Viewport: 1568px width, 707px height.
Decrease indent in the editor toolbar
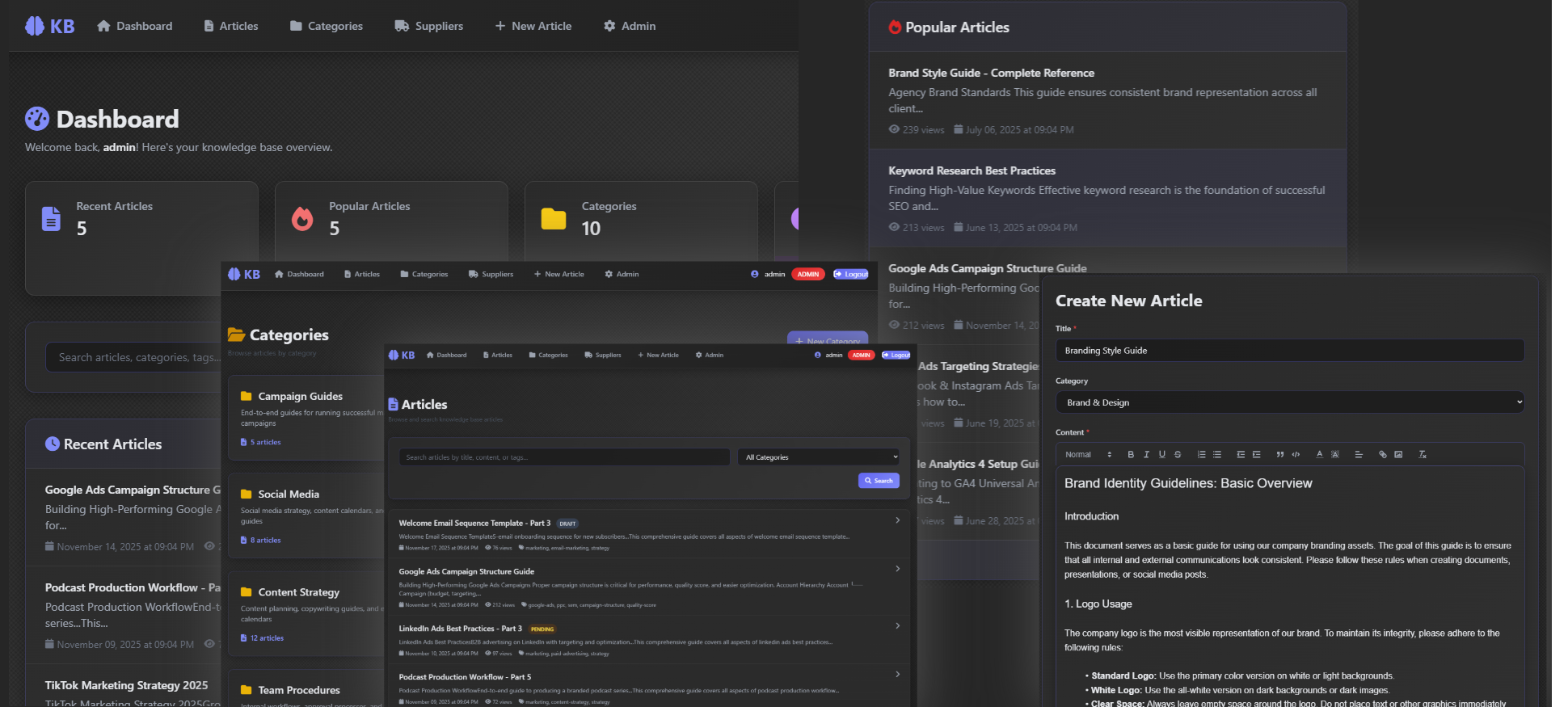(x=1241, y=454)
